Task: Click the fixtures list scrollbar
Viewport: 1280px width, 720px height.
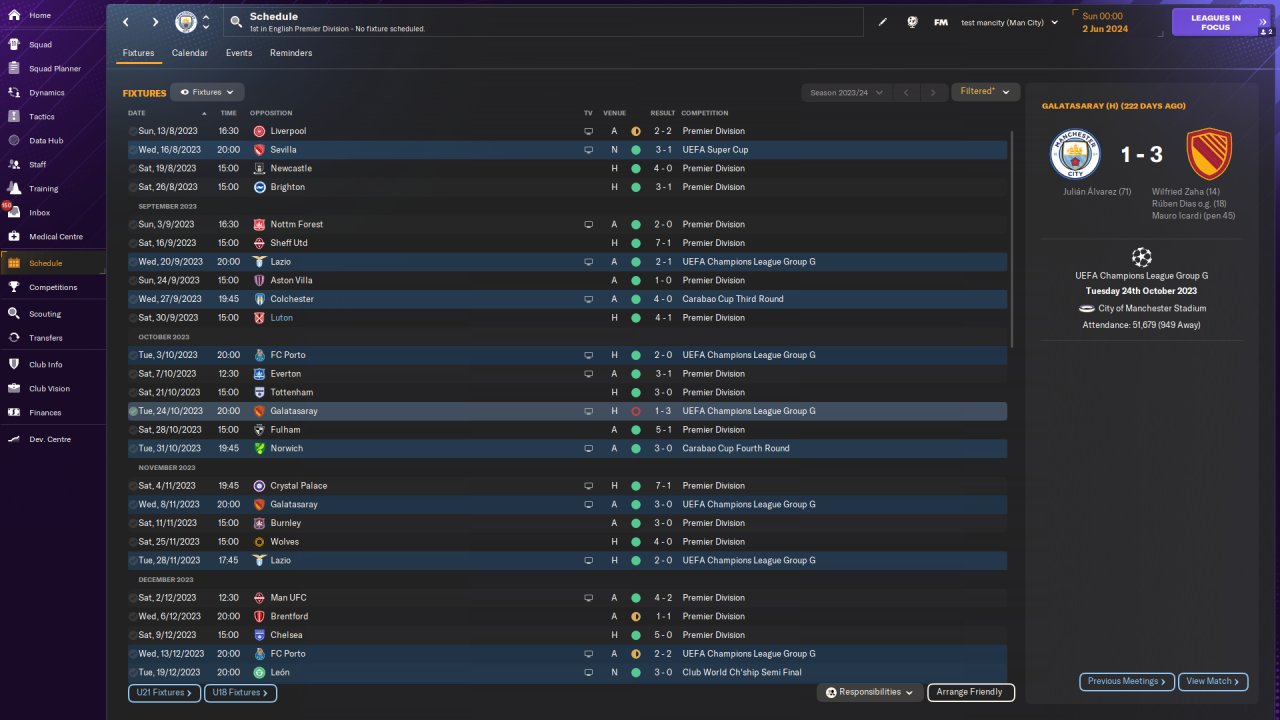Action: (1013, 238)
